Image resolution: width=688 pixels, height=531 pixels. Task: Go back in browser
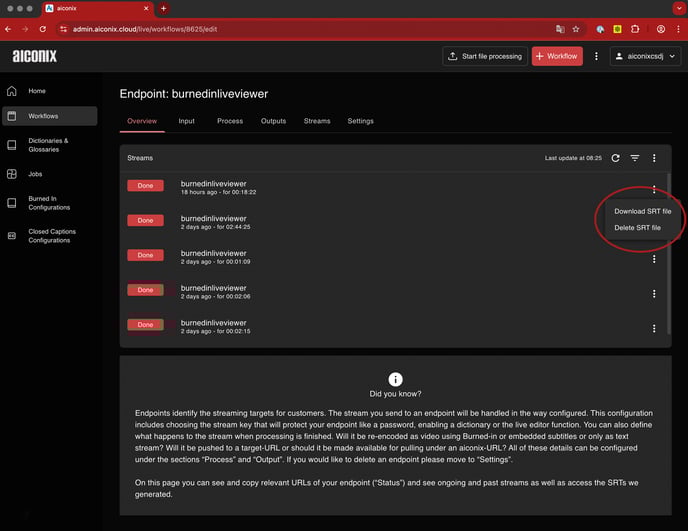point(8,29)
